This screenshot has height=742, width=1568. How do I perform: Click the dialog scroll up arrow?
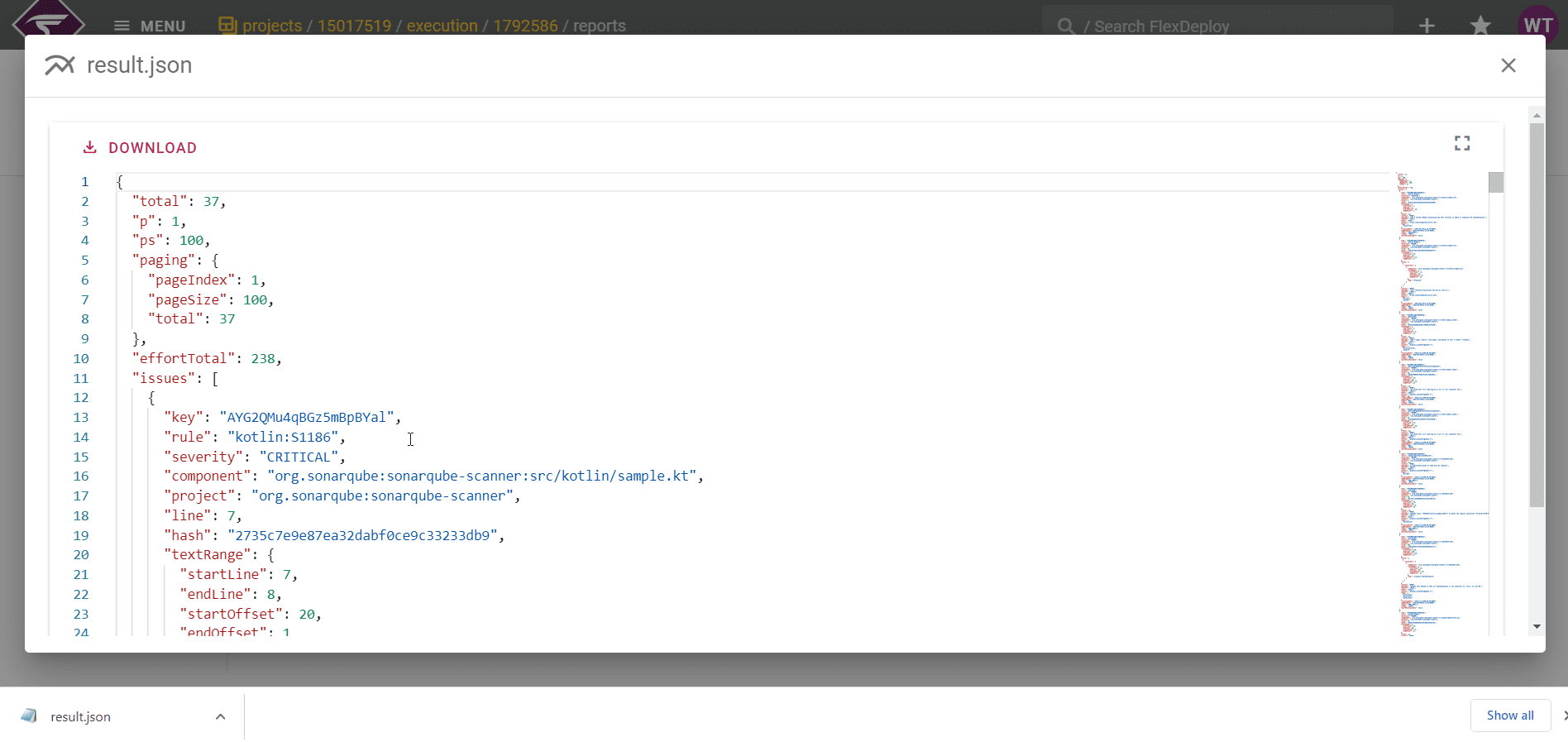click(1537, 116)
